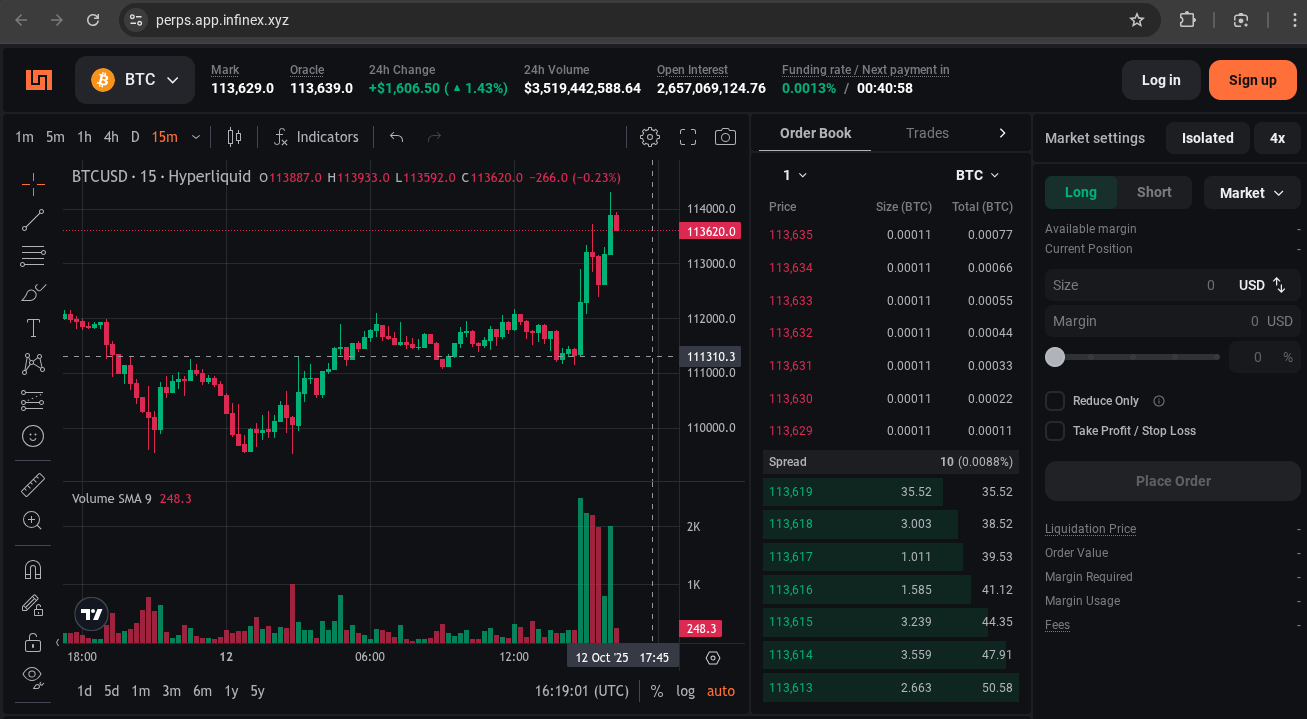The height and width of the screenshot is (719, 1307).
Task: Toggle stay in drawing mode
Action: (x=33, y=606)
